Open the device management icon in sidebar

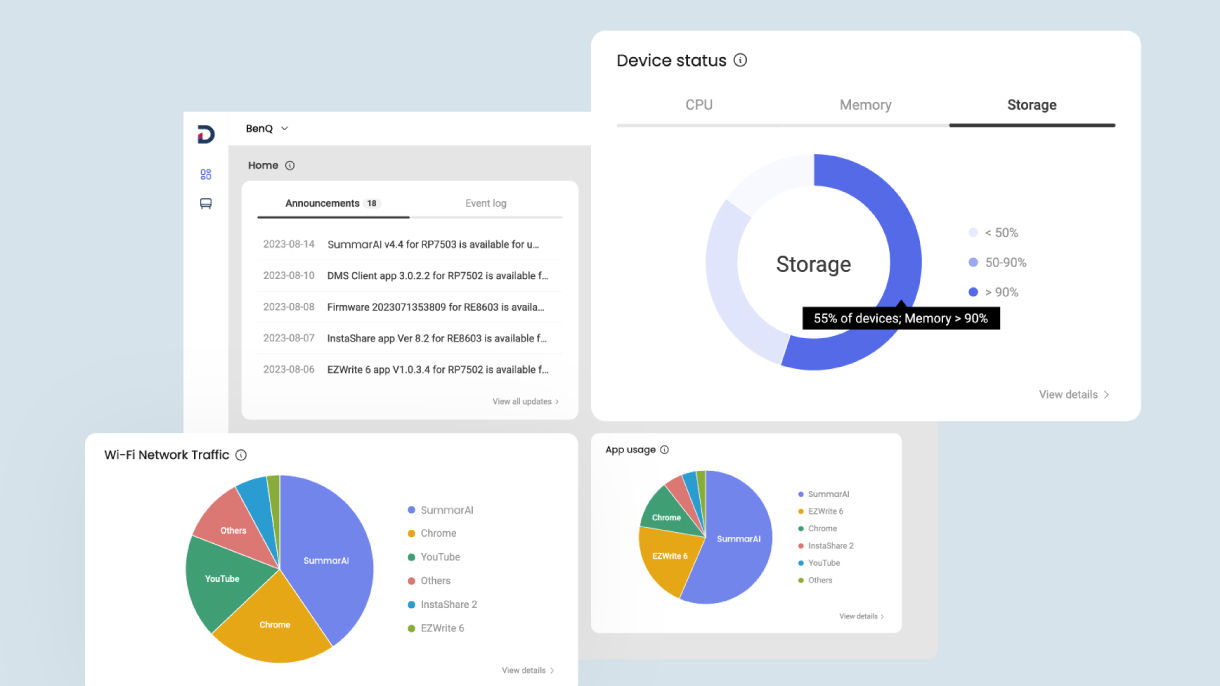[x=205, y=203]
